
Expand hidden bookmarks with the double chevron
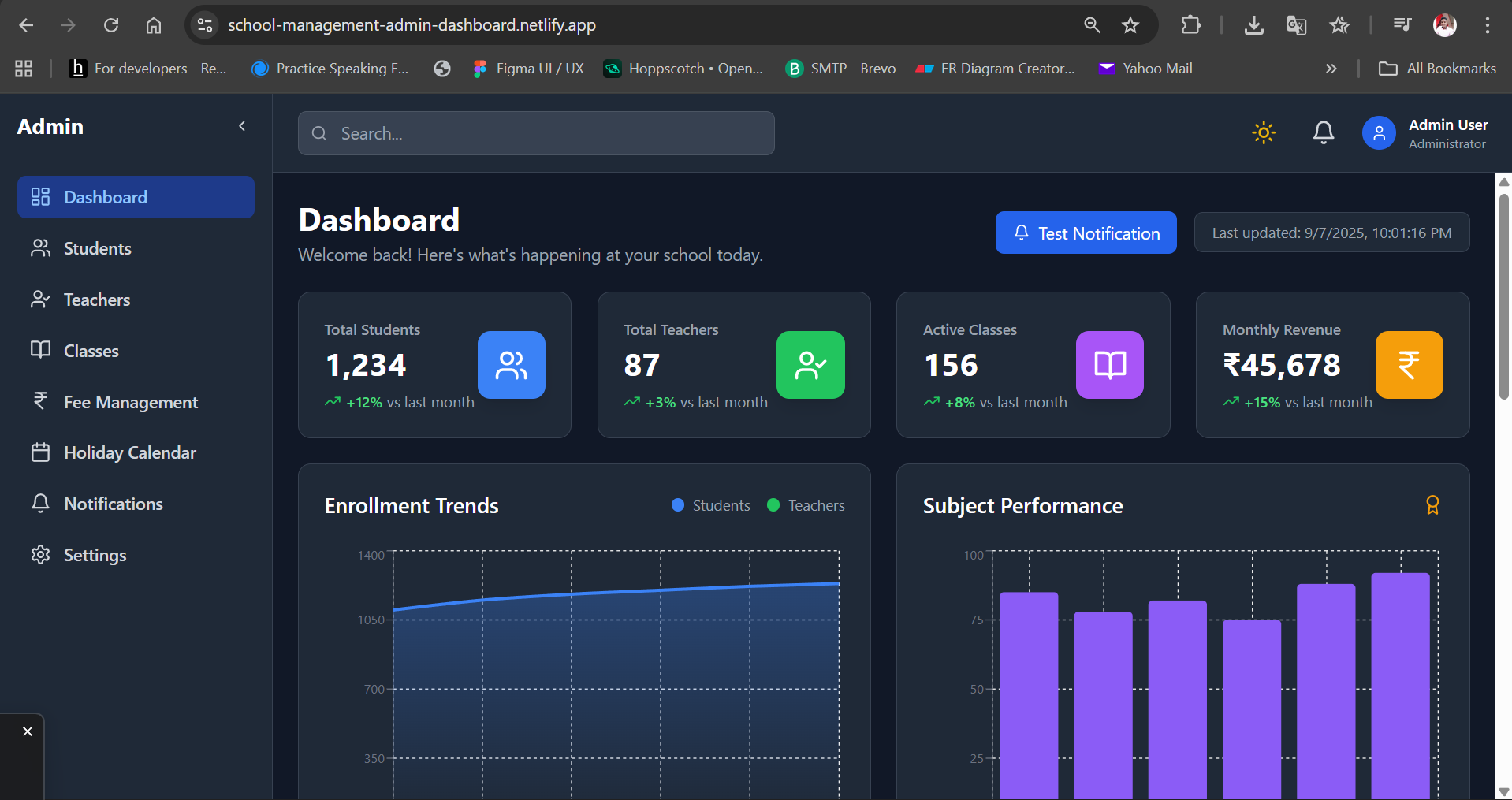coord(1331,69)
